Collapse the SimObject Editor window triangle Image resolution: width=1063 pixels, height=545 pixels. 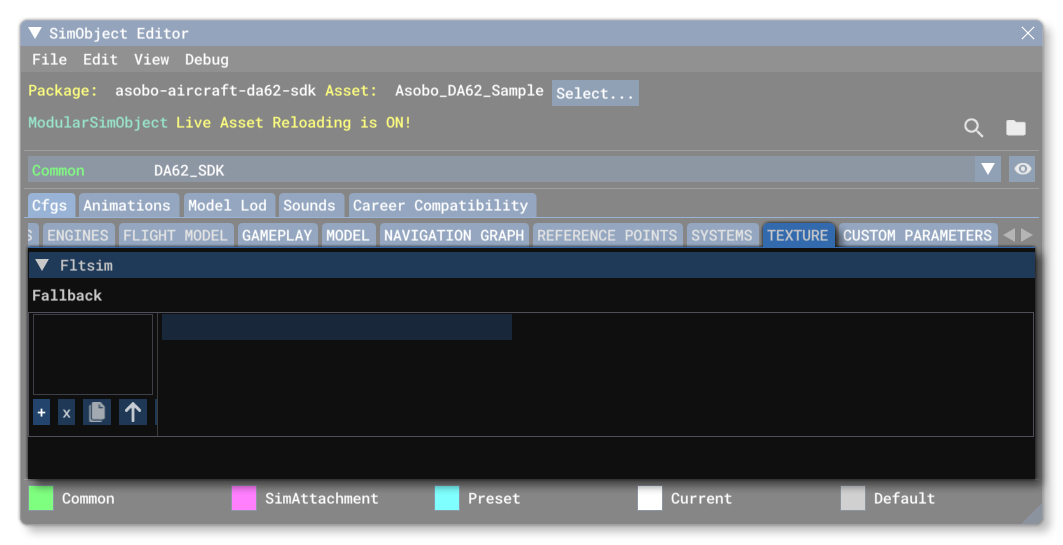pyautogui.click(x=35, y=33)
